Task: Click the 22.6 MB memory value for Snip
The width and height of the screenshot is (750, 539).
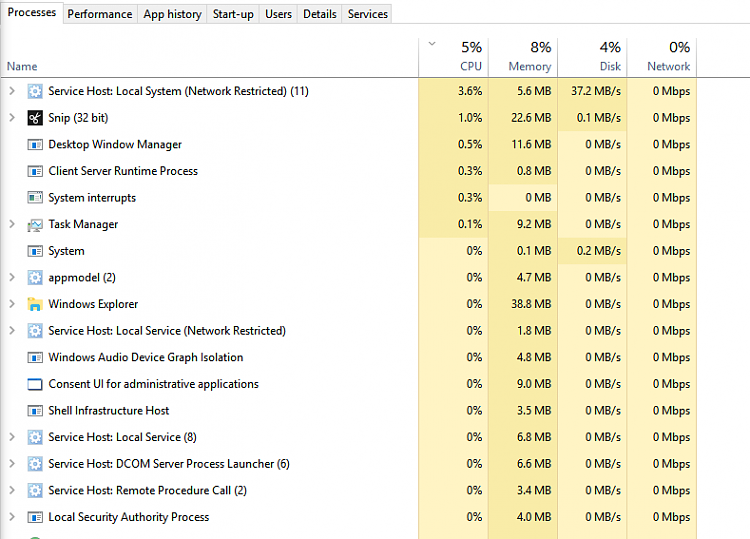Action: (531, 118)
